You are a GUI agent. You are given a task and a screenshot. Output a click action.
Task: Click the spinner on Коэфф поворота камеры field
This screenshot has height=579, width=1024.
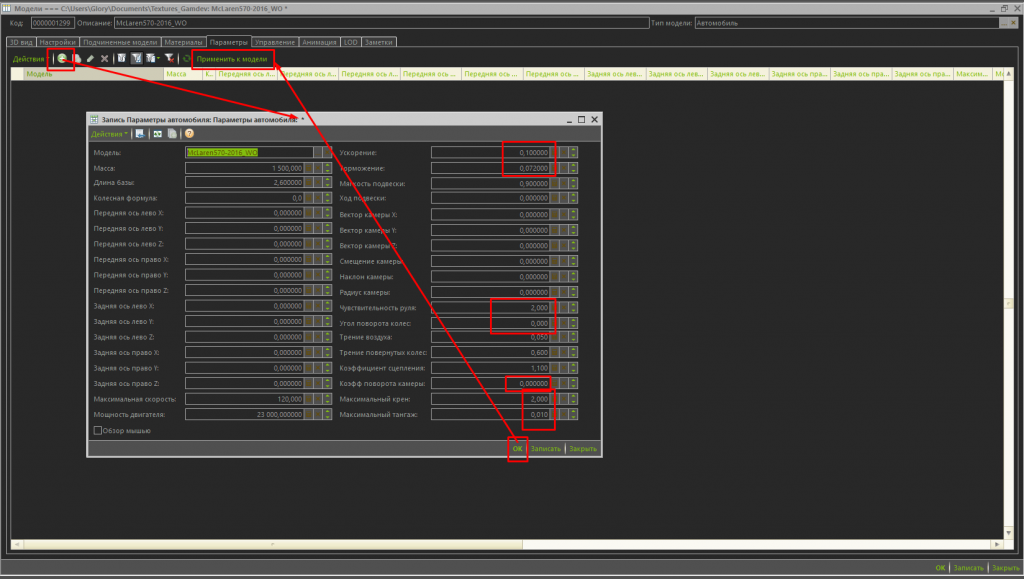click(x=573, y=384)
